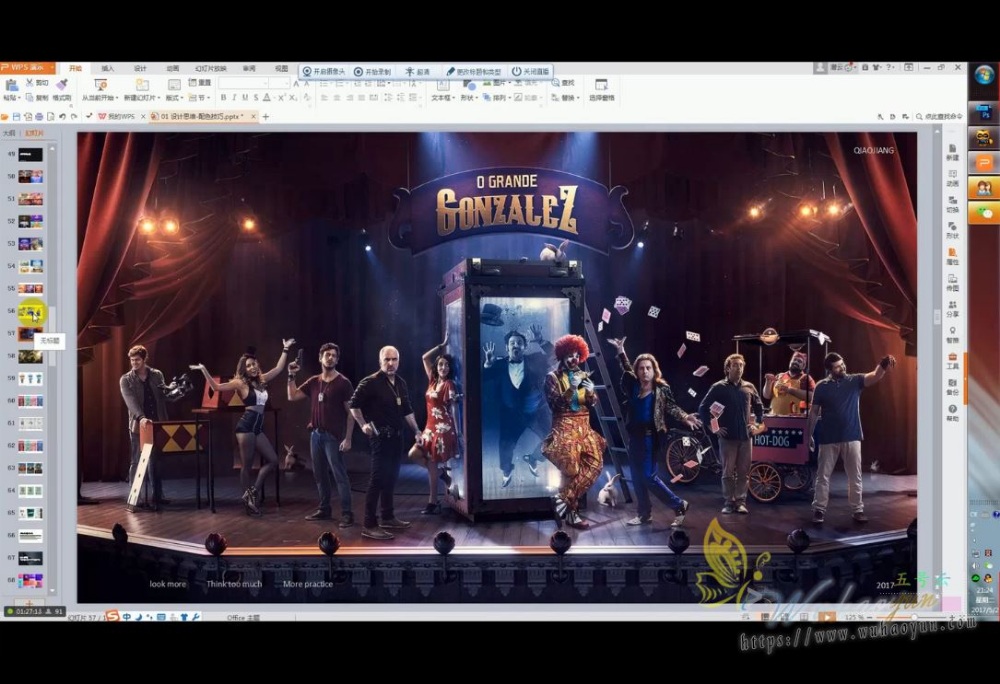Click the Save icon in quick access toolbar

(x=17, y=117)
